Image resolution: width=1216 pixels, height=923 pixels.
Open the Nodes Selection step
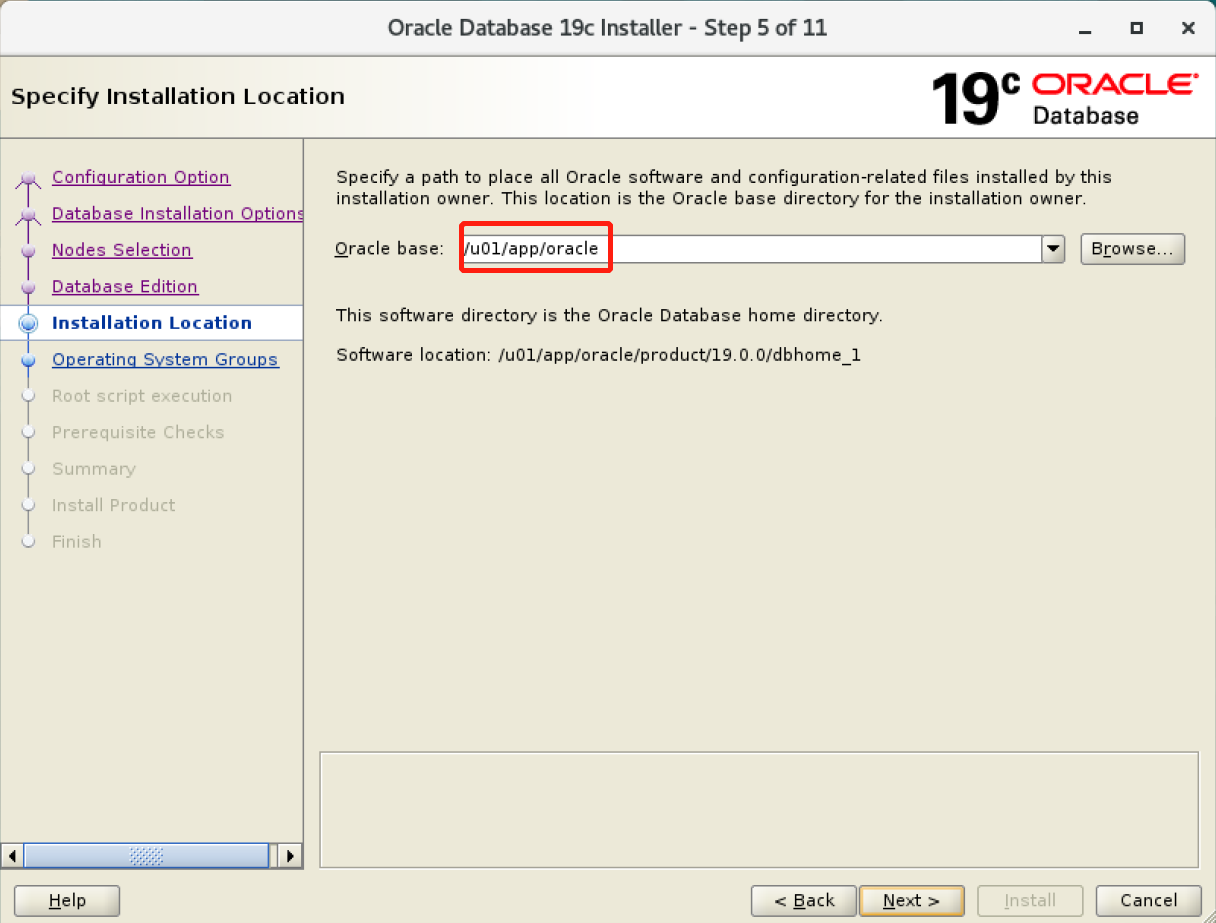(122, 250)
